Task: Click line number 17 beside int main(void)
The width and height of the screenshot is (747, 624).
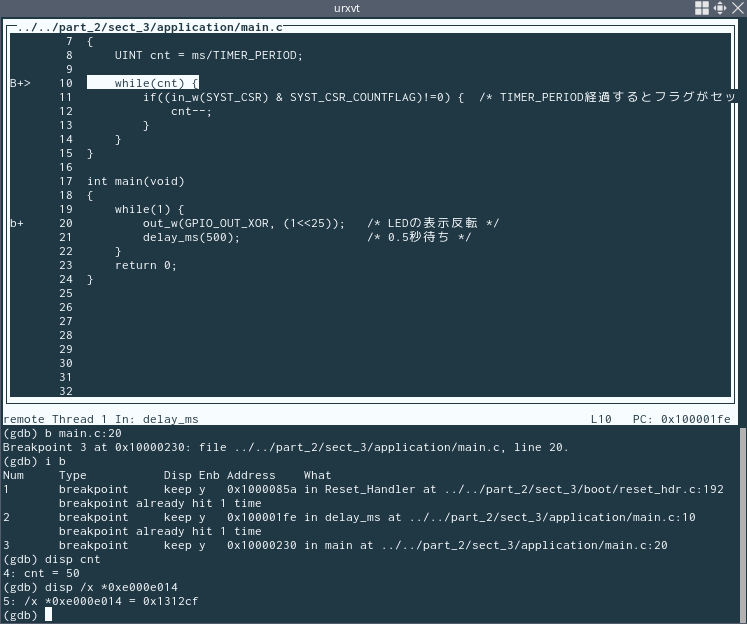Action: point(66,181)
